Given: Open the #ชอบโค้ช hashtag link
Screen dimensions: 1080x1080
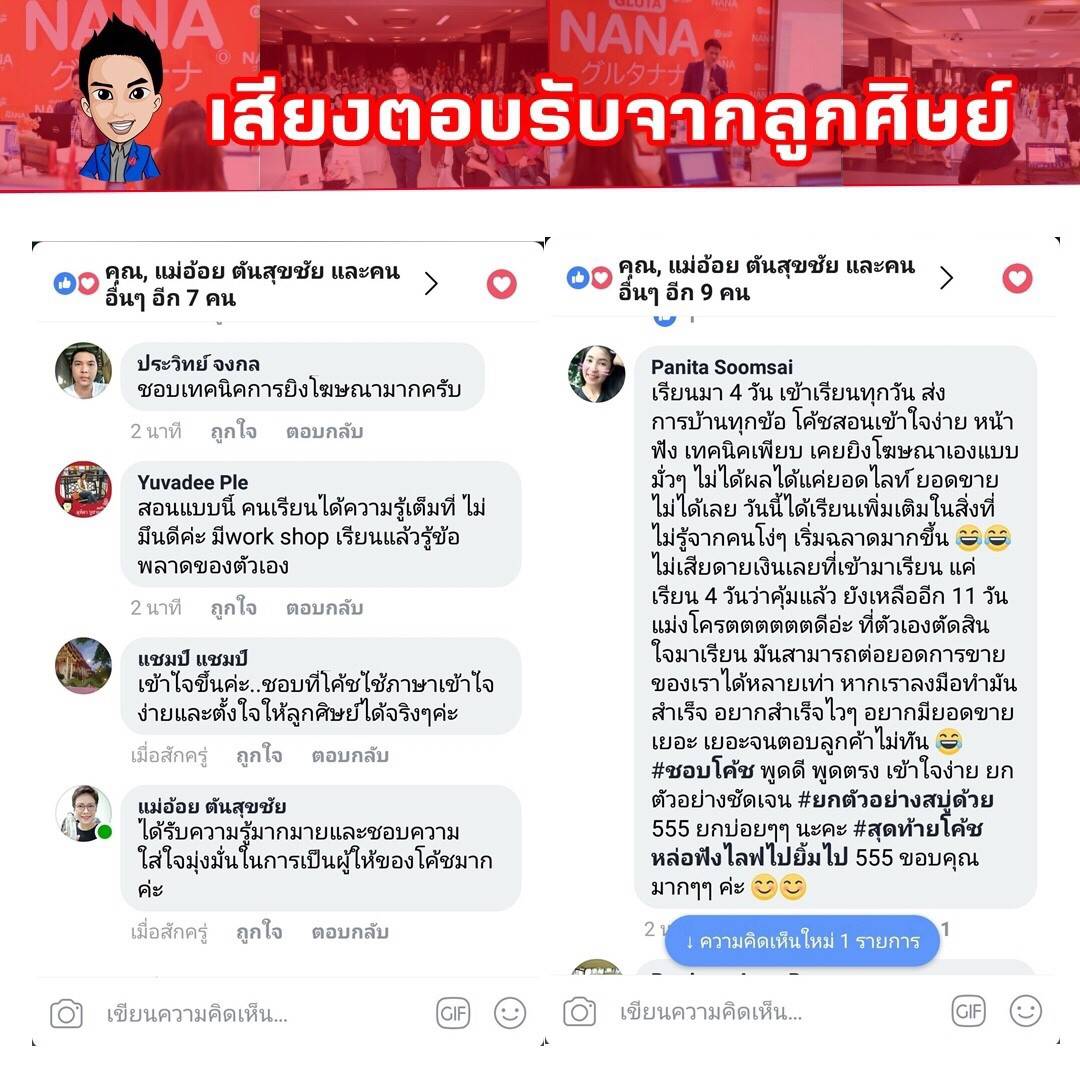Looking at the screenshot, I should [703, 771].
